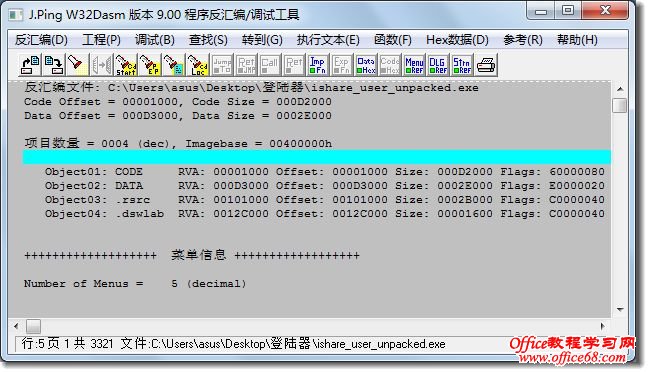Open the 参考(R) menu
Screen dimensions: 648x372
click(x=522, y=40)
